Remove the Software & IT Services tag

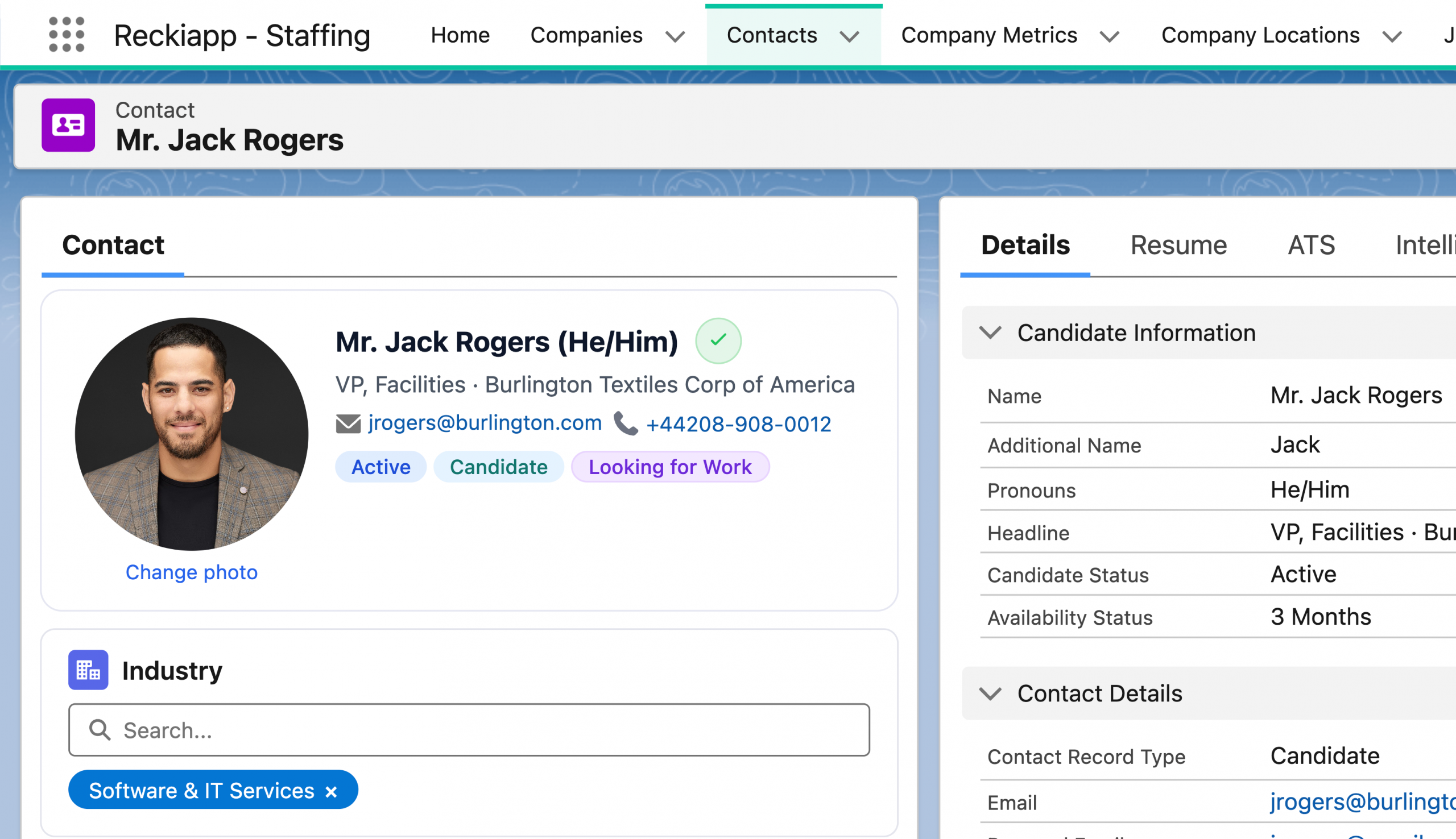331,792
